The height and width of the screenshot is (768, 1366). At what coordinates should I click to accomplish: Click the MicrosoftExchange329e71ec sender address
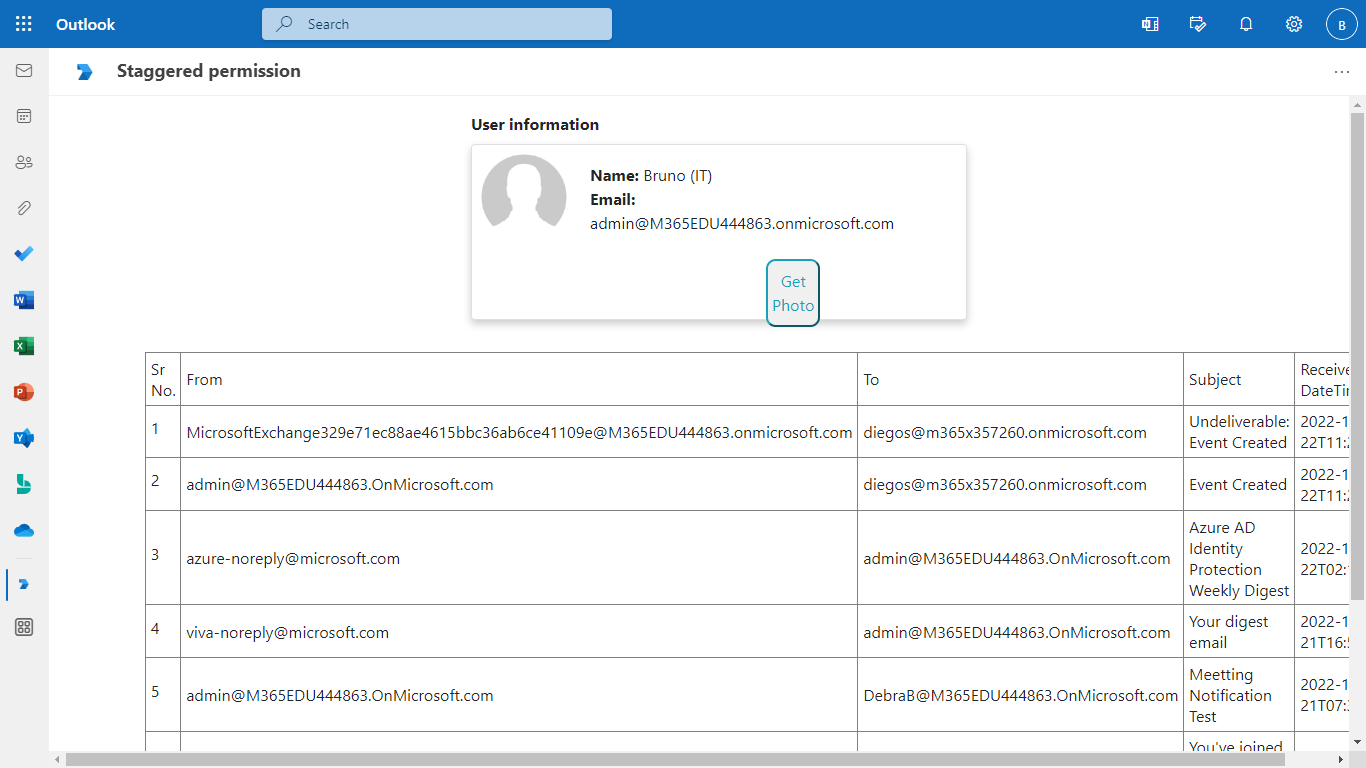pos(519,432)
